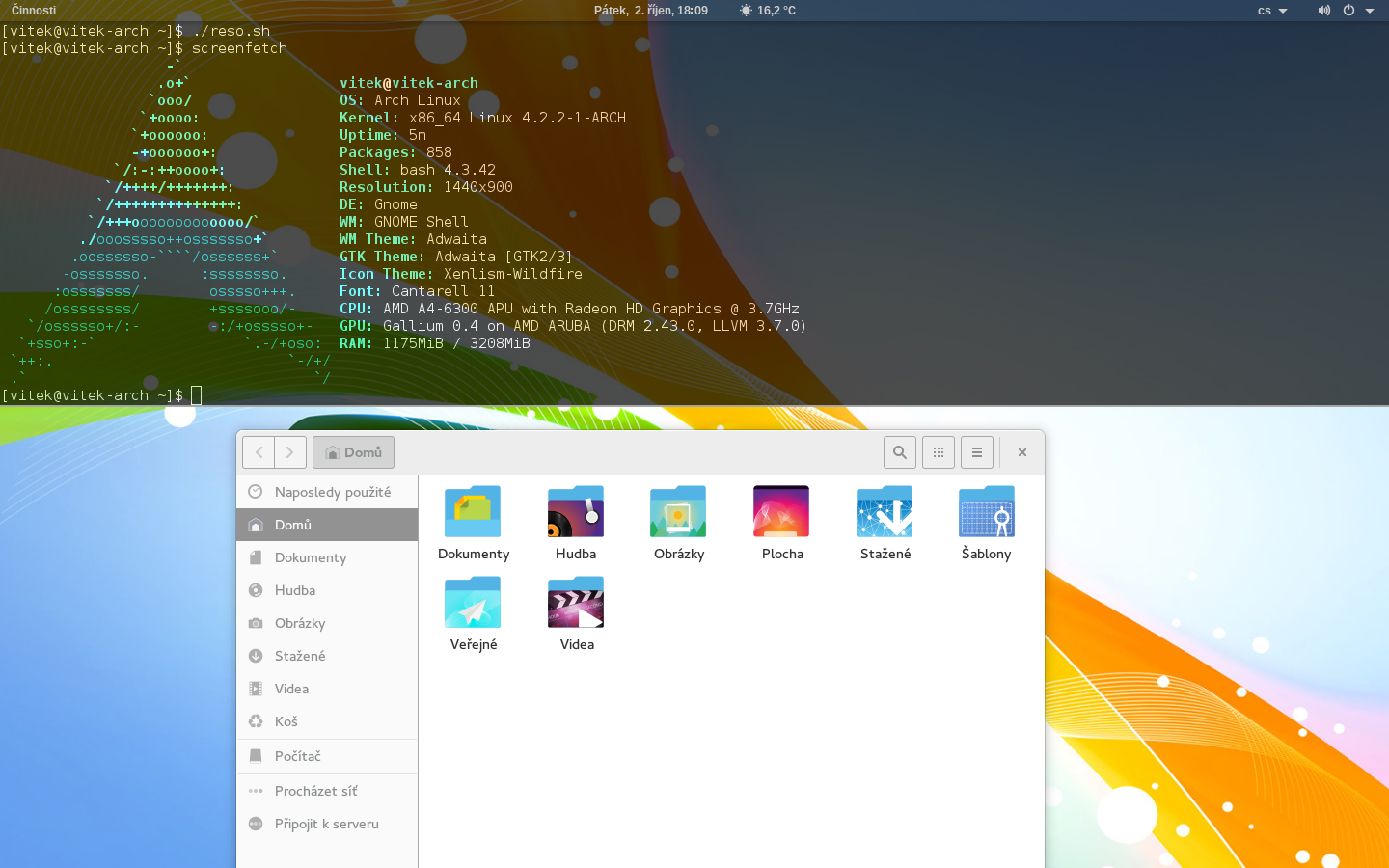Open the Veřejné public folder icon

(x=473, y=602)
